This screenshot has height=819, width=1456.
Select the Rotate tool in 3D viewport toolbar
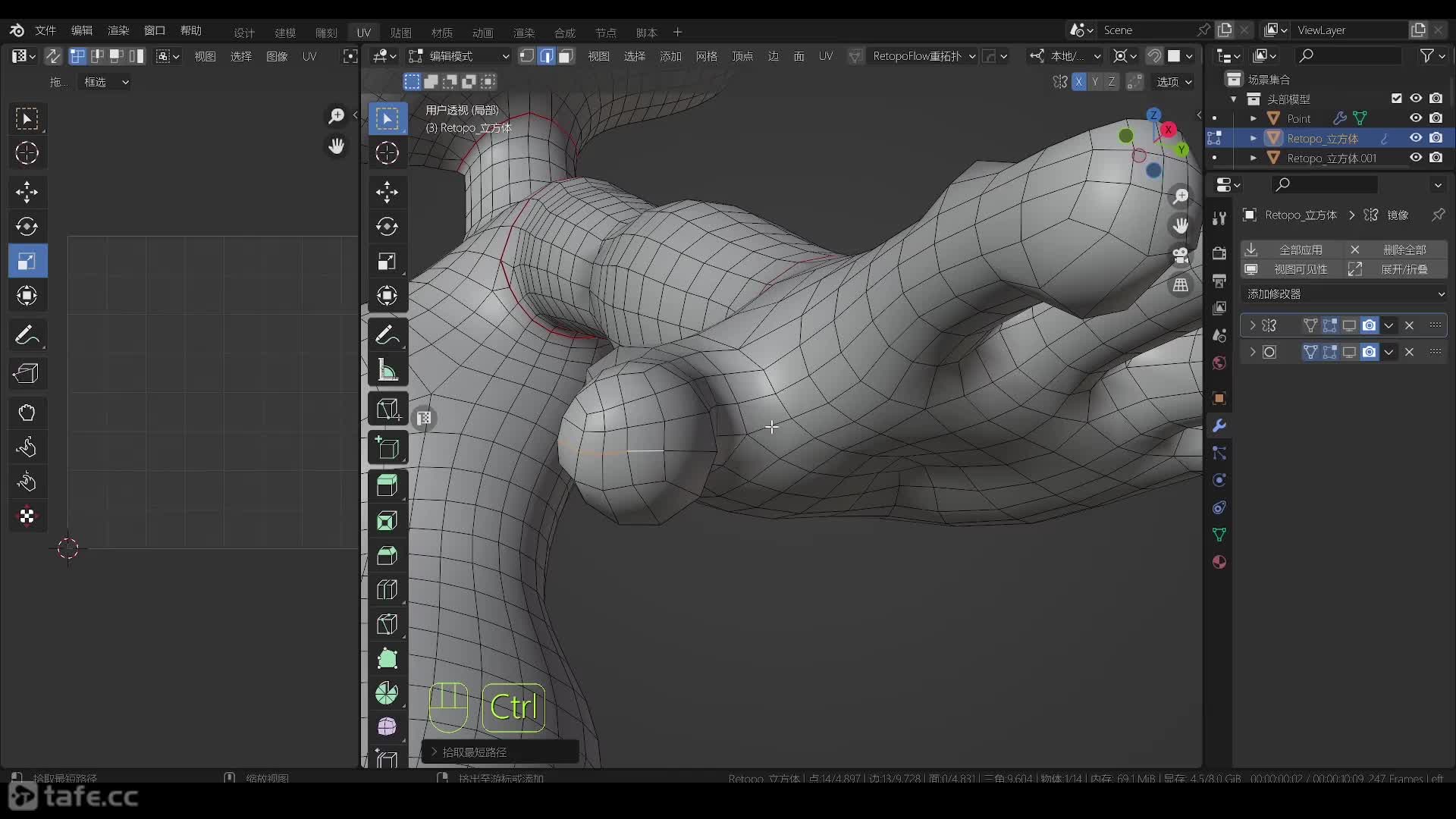point(387,227)
